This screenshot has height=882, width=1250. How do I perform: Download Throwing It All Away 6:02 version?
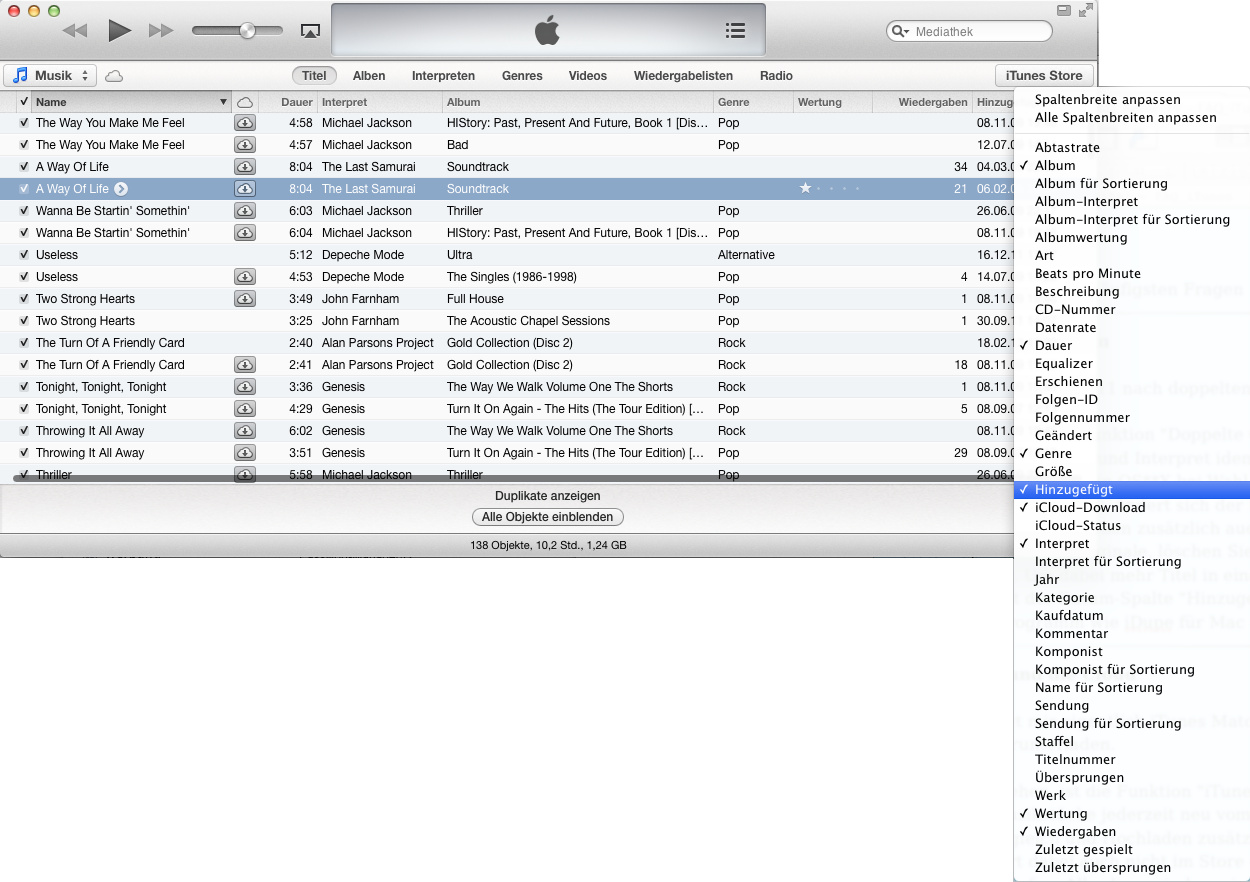(x=245, y=431)
